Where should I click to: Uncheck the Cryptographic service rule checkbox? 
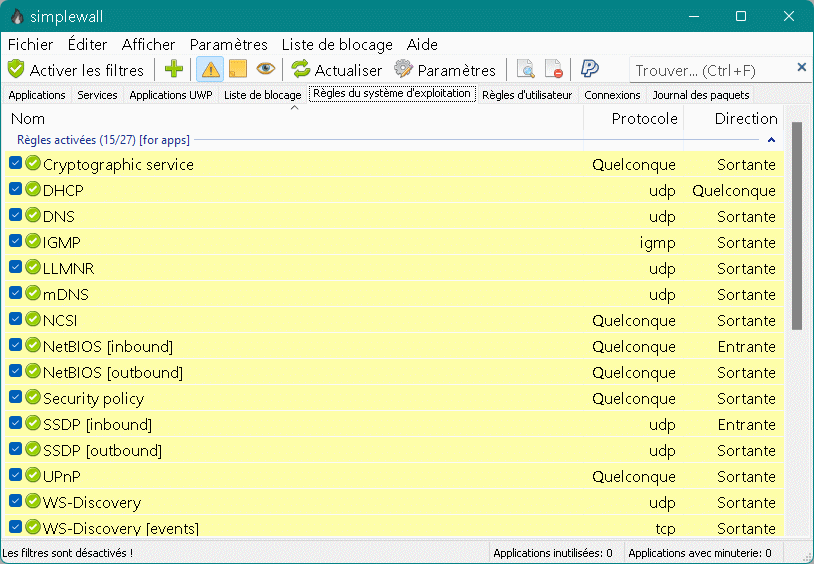(x=16, y=163)
